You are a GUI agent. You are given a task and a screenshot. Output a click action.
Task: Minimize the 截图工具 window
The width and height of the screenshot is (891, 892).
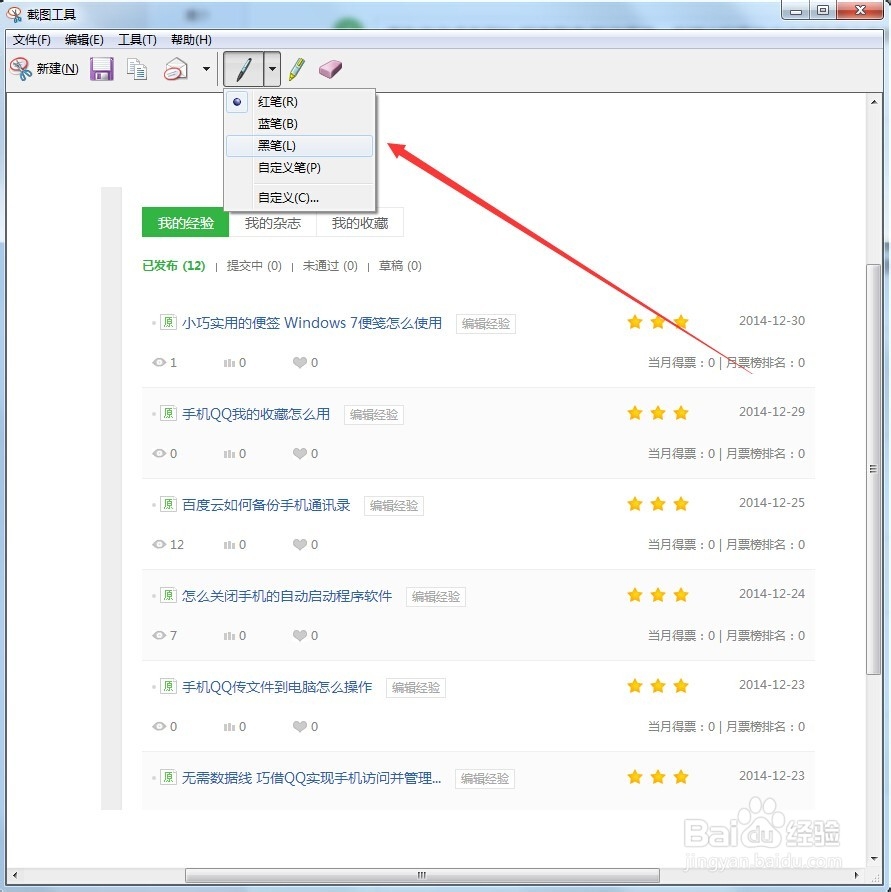click(796, 11)
